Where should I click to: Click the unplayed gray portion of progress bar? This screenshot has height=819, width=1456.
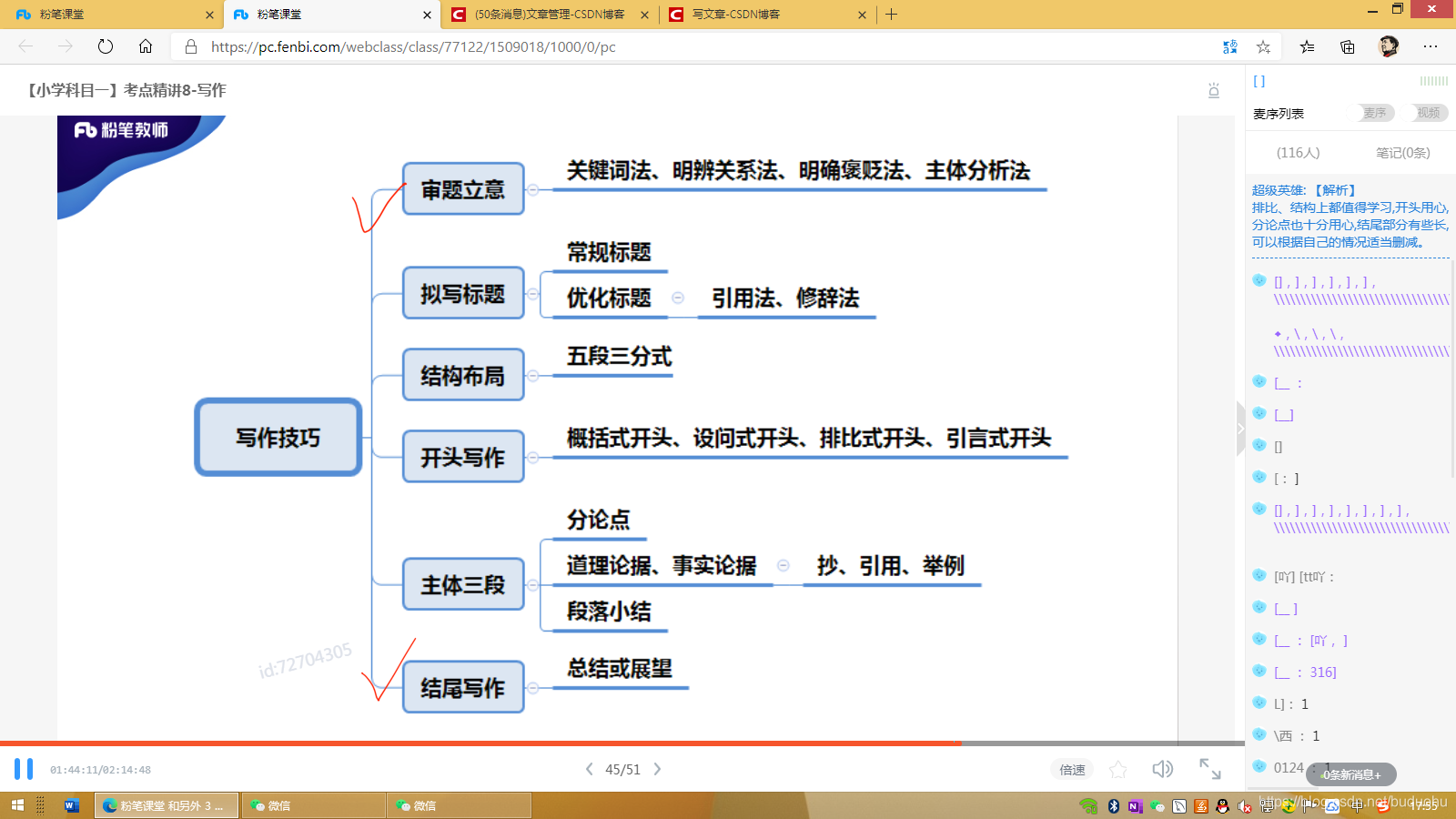[1103, 743]
